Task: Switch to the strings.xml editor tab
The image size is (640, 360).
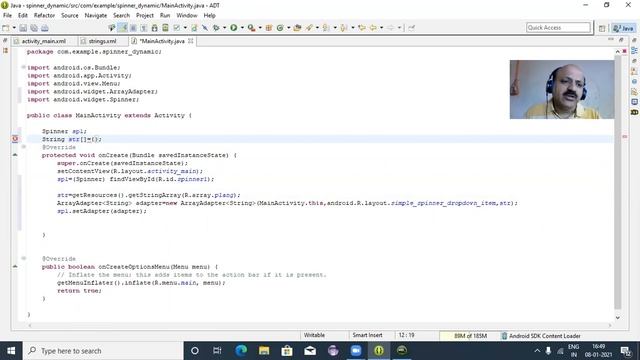Action: 102,41
